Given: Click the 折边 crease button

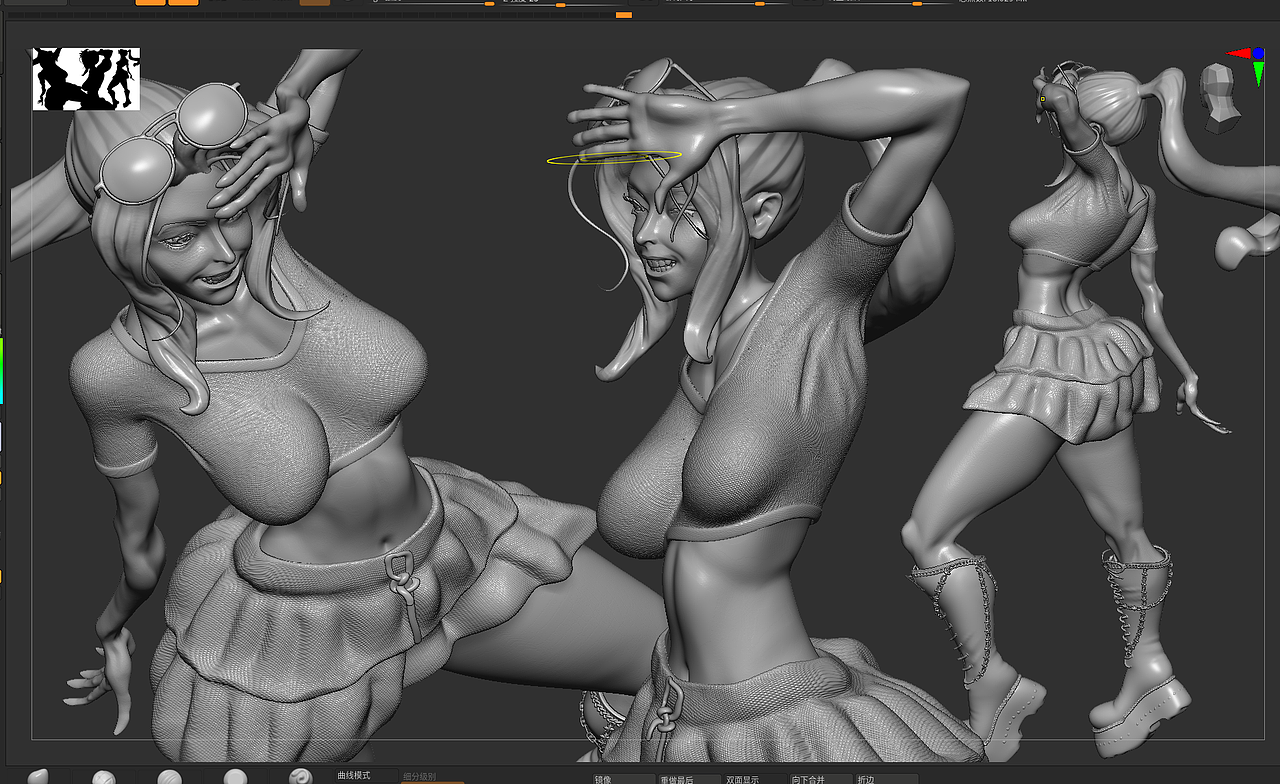Looking at the screenshot, I should [x=886, y=779].
